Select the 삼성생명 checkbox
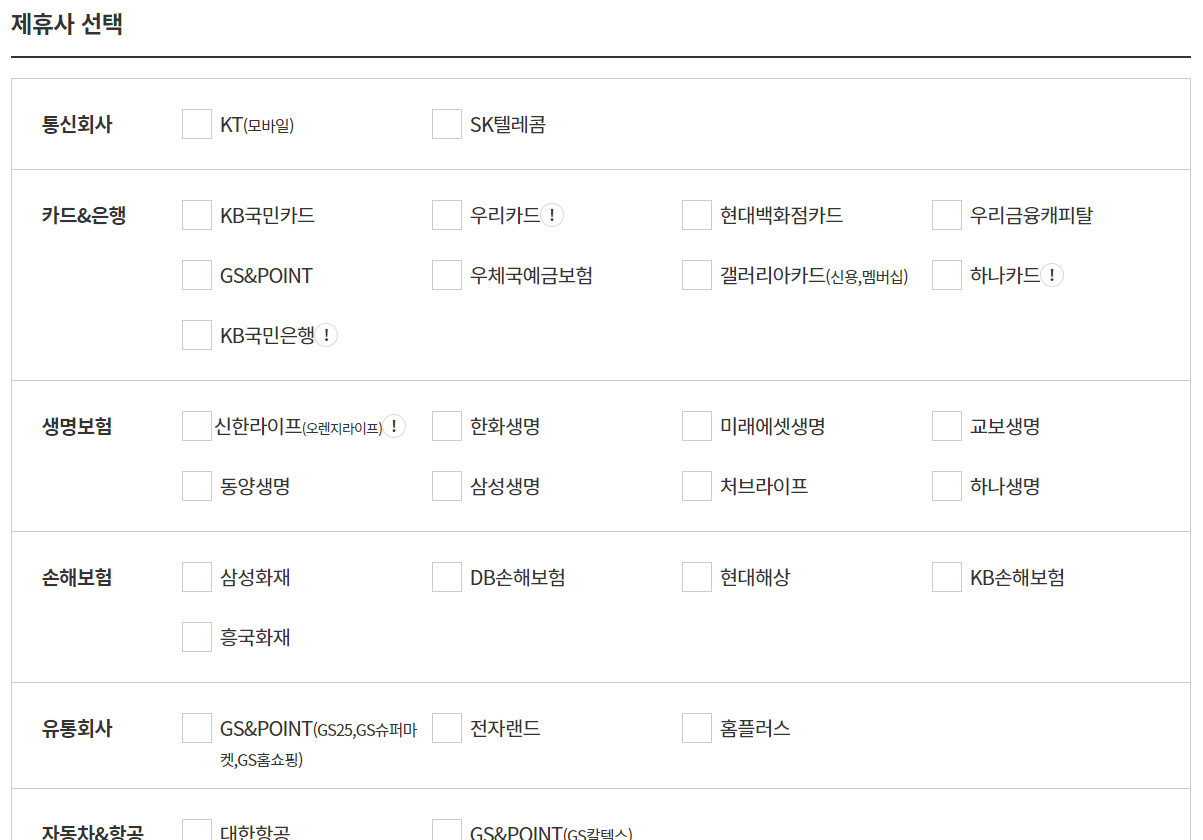Viewport: 1203px width, 840px height. [447, 486]
